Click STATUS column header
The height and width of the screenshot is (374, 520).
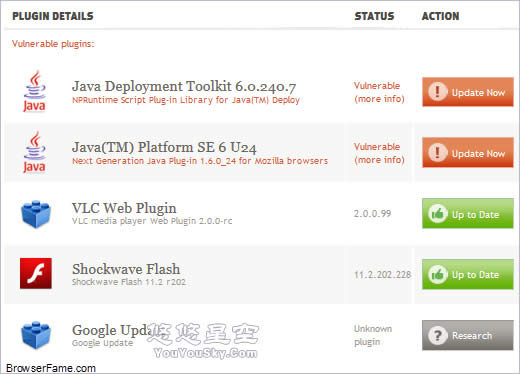[x=374, y=16]
